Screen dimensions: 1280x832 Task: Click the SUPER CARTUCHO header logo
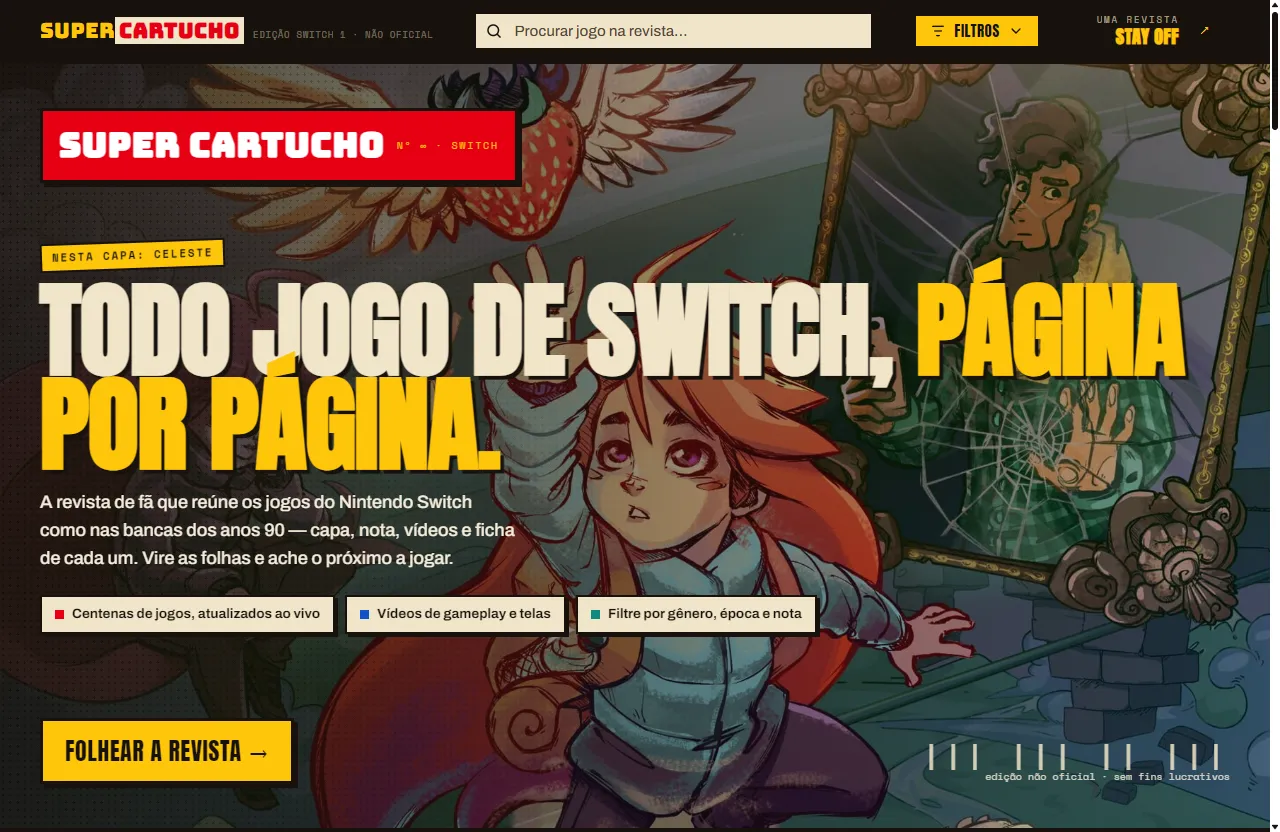tap(142, 30)
